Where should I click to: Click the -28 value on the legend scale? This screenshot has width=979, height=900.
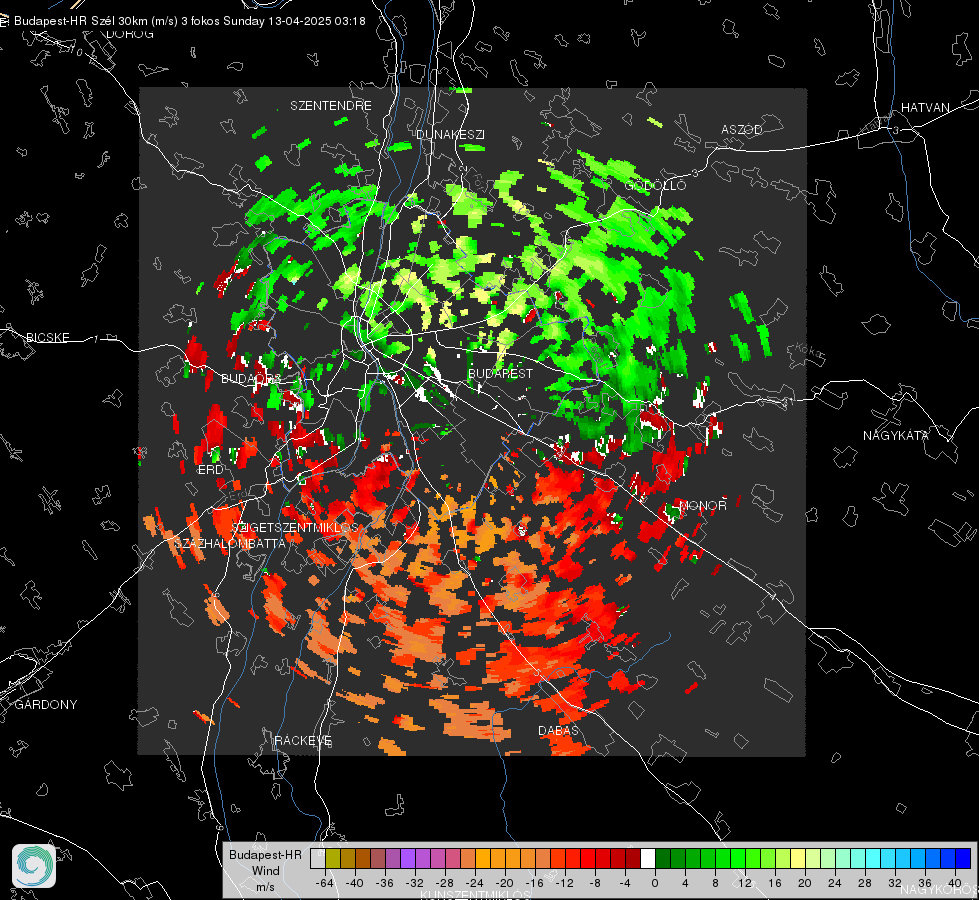click(445, 883)
